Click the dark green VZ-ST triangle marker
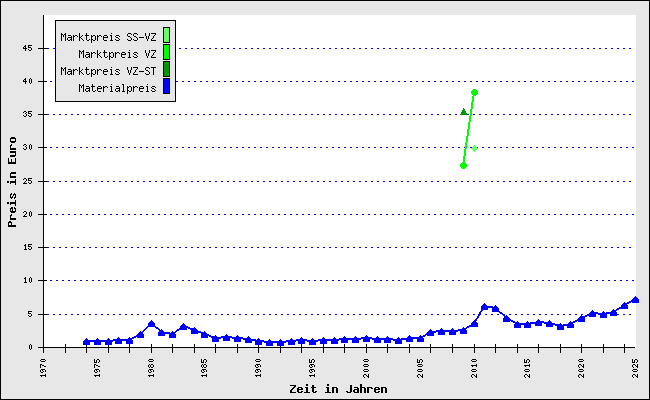The image size is (650, 400). click(x=464, y=112)
